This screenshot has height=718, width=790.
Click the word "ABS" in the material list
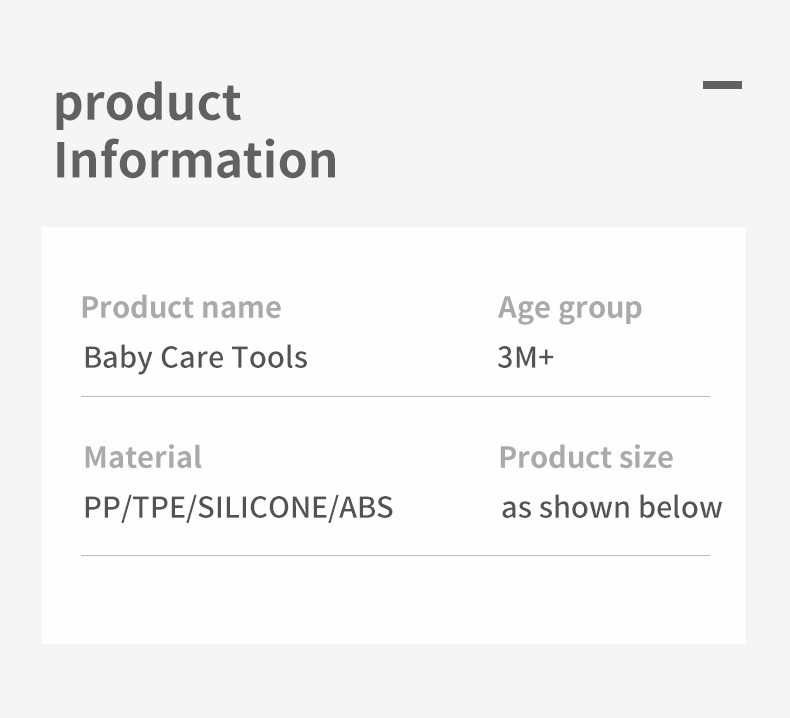pyautogui.click(x=367, y=507)
